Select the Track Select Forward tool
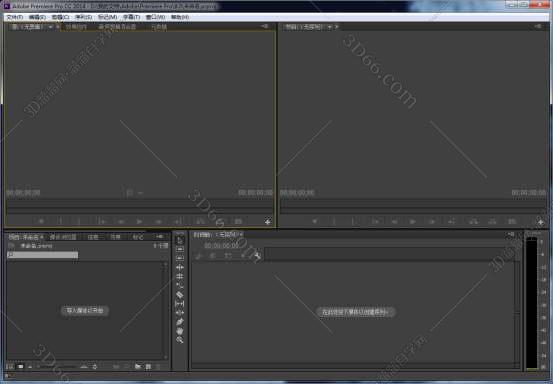553x384 pixels. [x=180, y=250]
